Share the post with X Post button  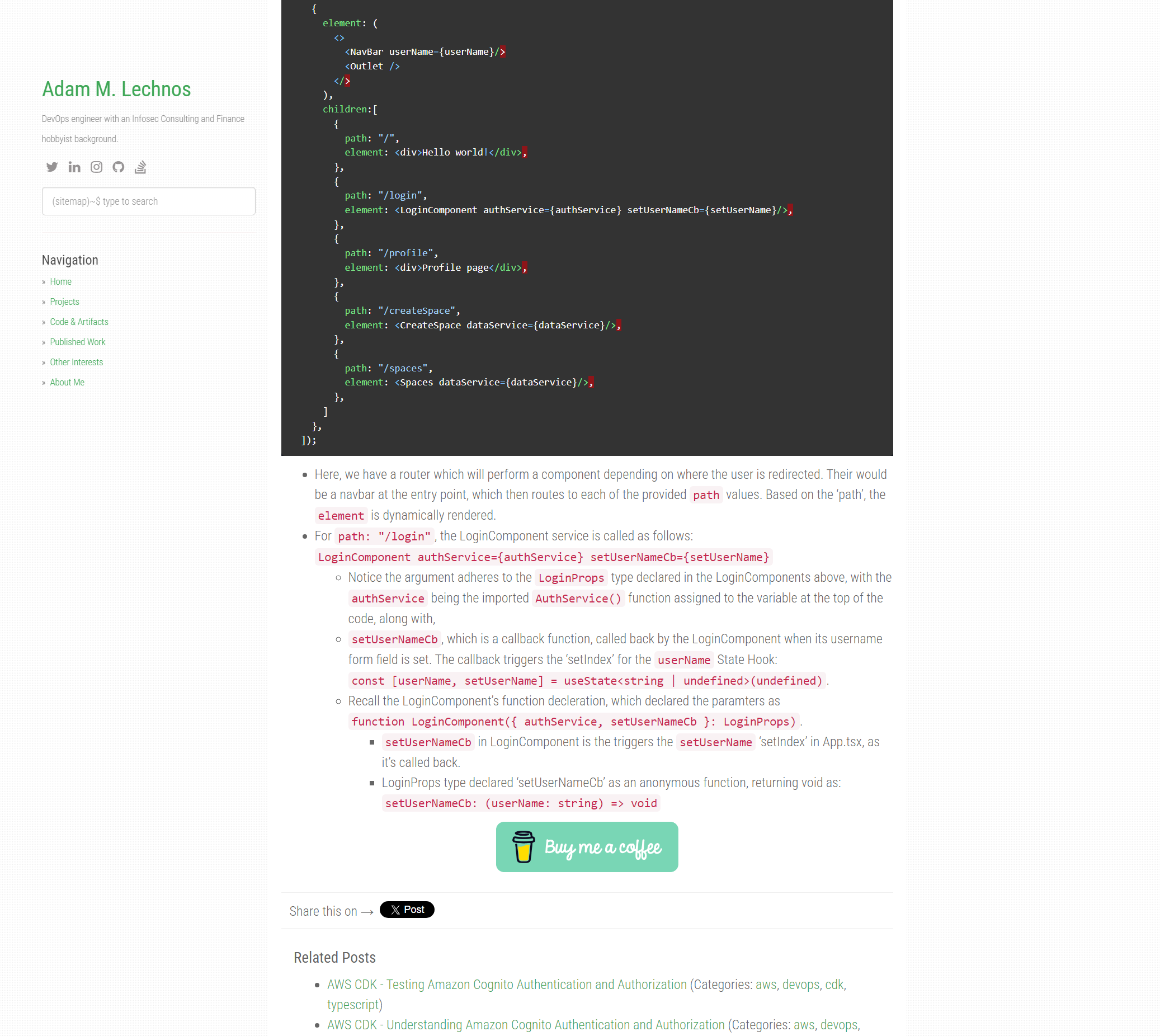click(x=407, y=909)
